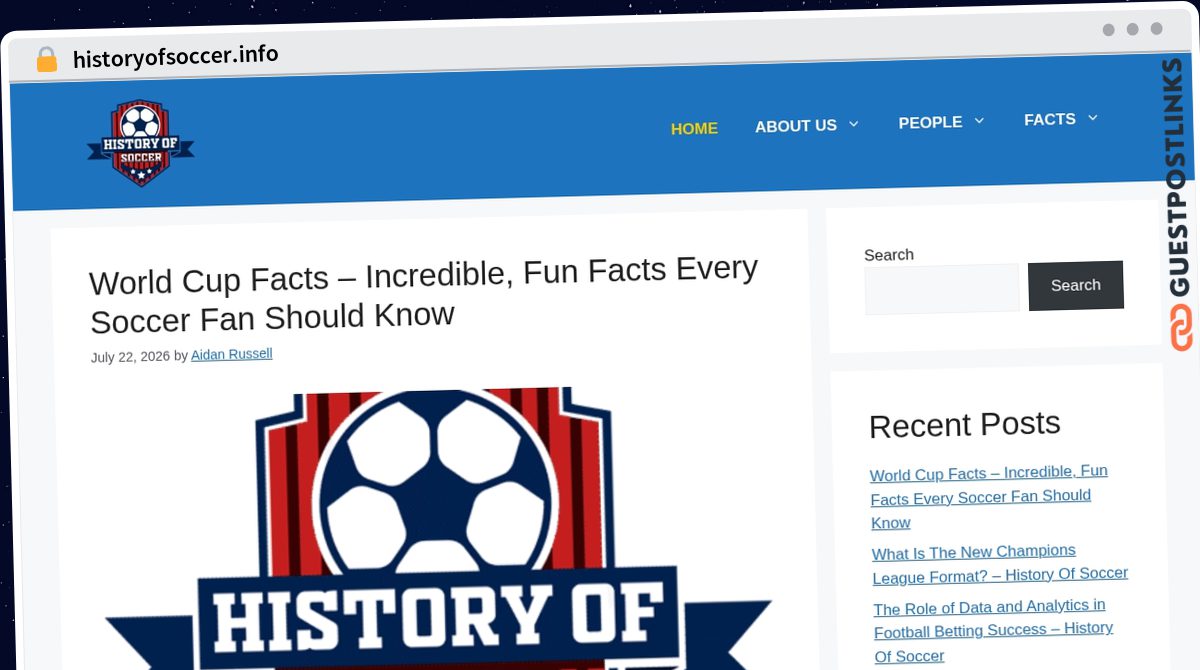Open the World Cup Facts article title
The image size is (1200, 670).
[423, 294]
